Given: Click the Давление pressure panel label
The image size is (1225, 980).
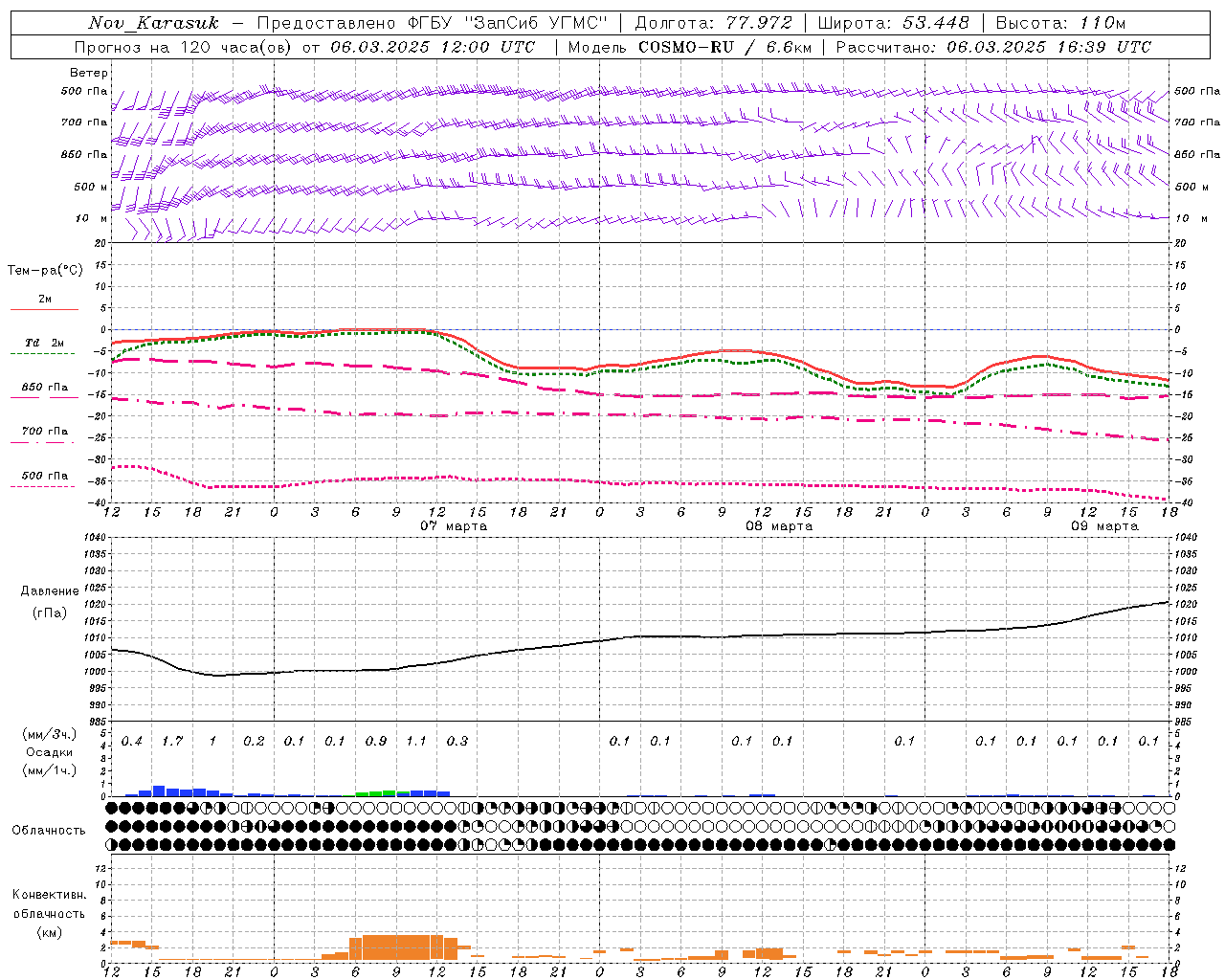Looking at the screenshot, I should click(x=50, y=591).
